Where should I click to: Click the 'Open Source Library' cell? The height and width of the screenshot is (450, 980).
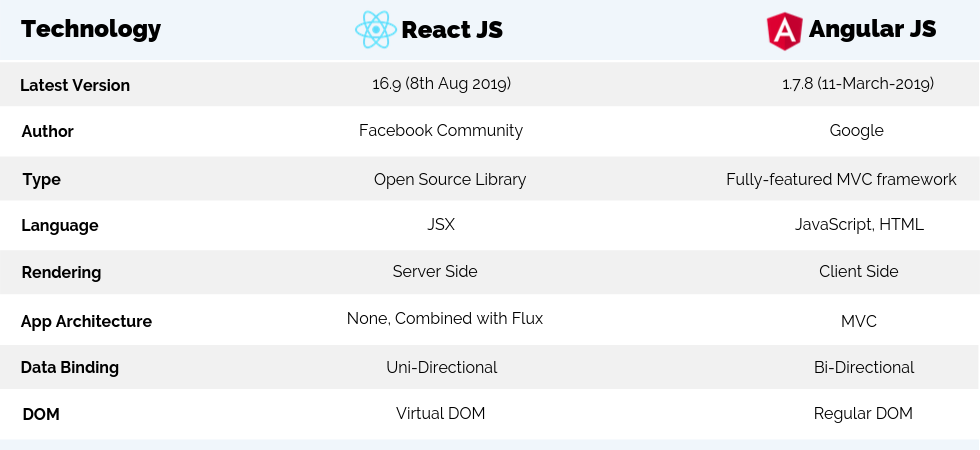coord(450,179)
